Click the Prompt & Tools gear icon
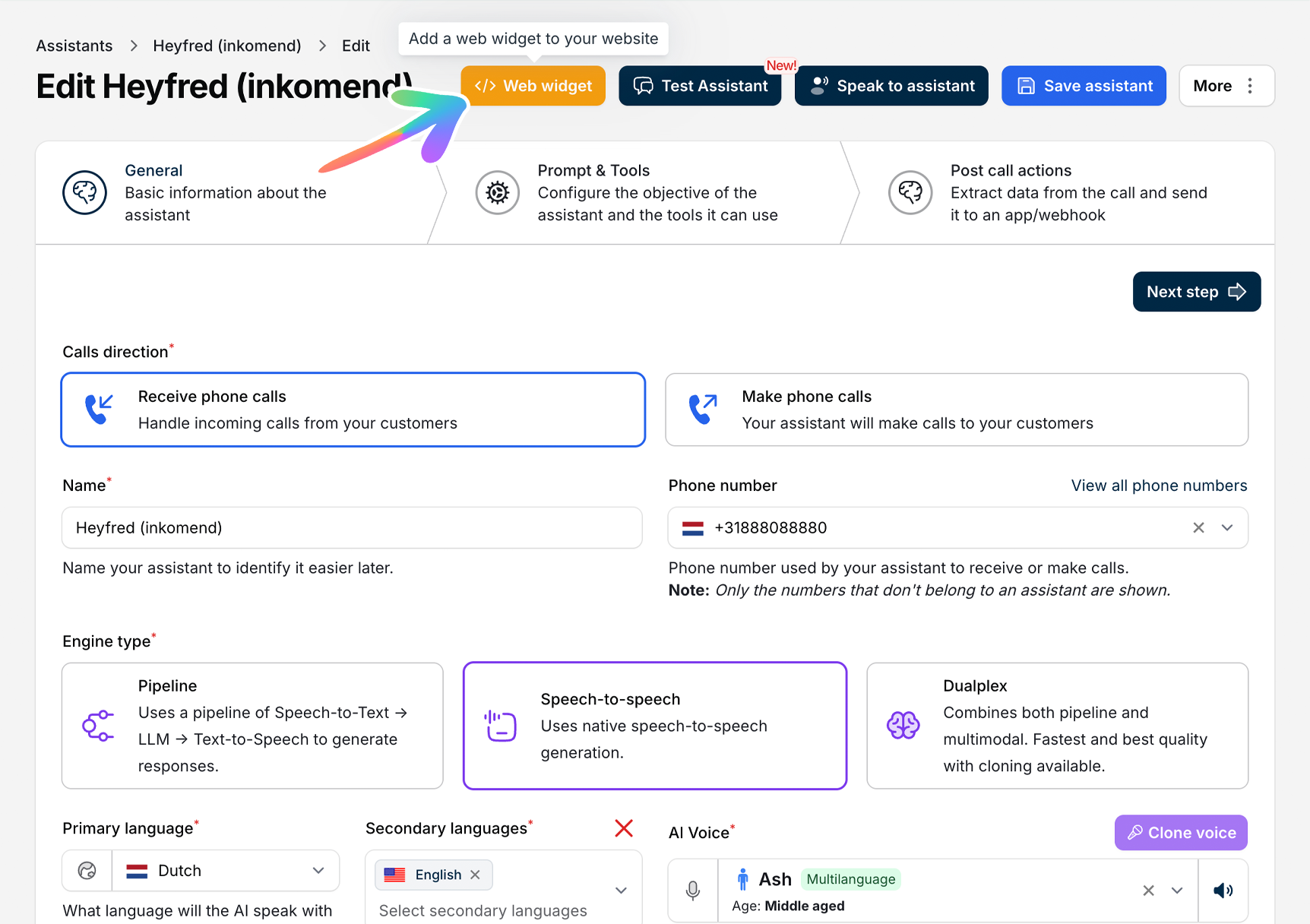 pos(498,192)
